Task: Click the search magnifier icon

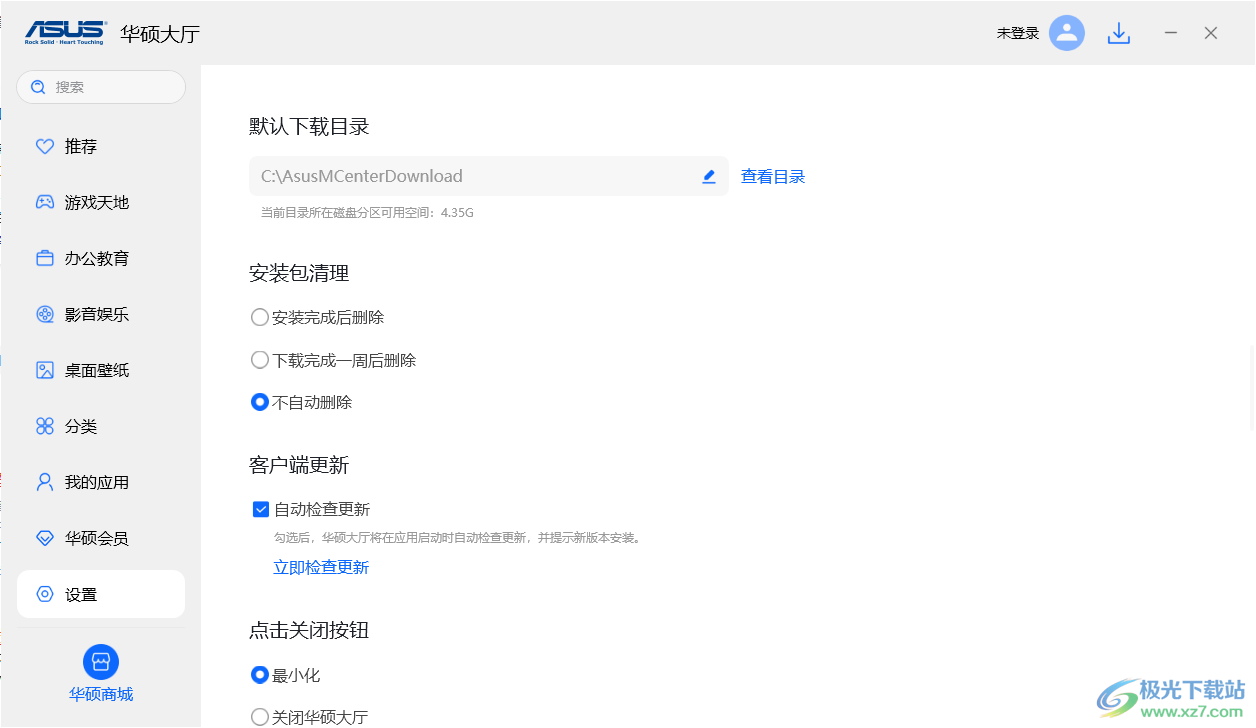Action: [38, 87]
